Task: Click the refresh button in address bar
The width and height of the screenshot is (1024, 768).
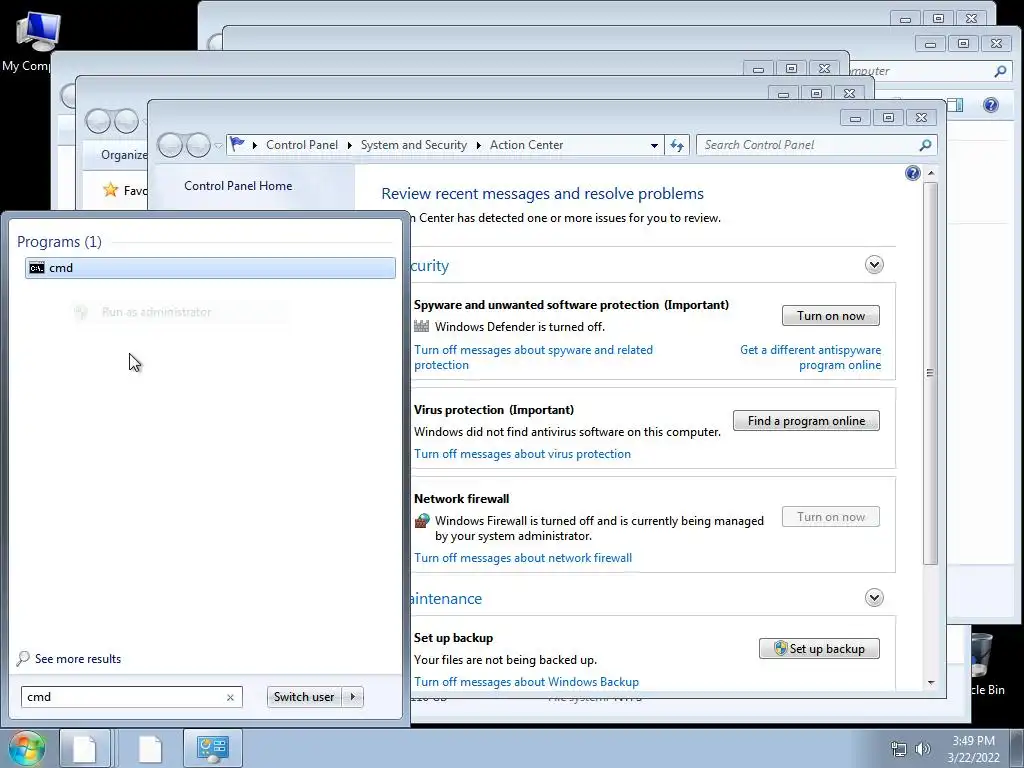Action: (677, 145)
